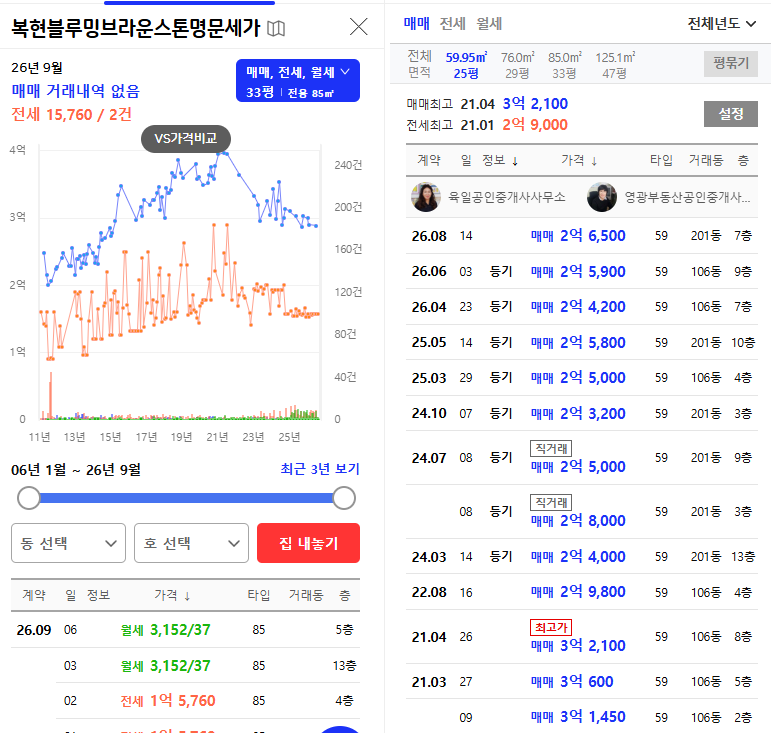Open the 동 선택 dropdown
Viewport: 771px width, 733px height.
tap(68, 543)
